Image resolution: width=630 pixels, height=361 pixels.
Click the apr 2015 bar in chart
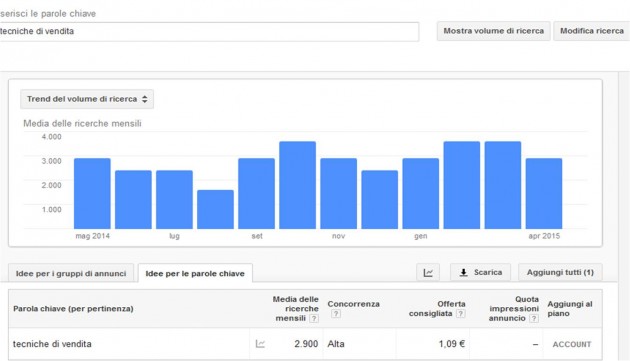pyautogui.click(x=544, y=194)
